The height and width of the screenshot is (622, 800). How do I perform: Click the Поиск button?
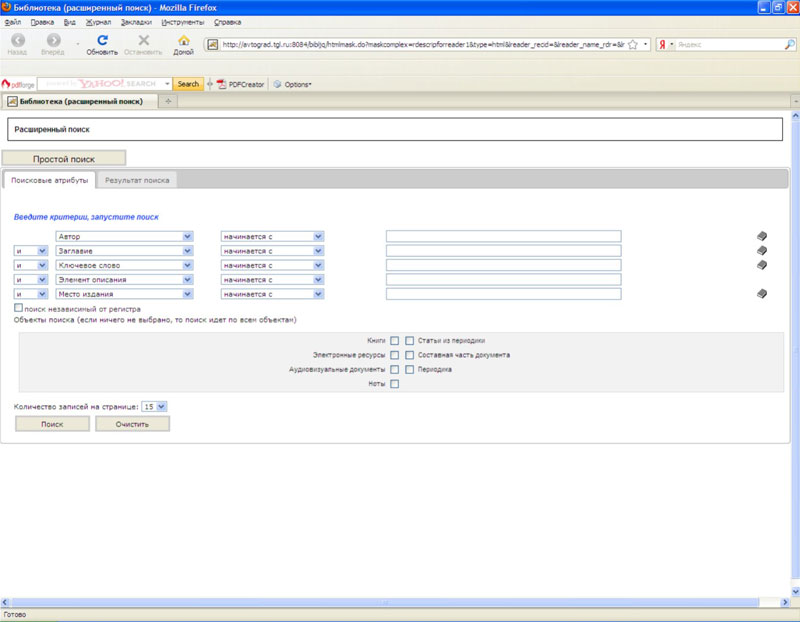[52, 424]
